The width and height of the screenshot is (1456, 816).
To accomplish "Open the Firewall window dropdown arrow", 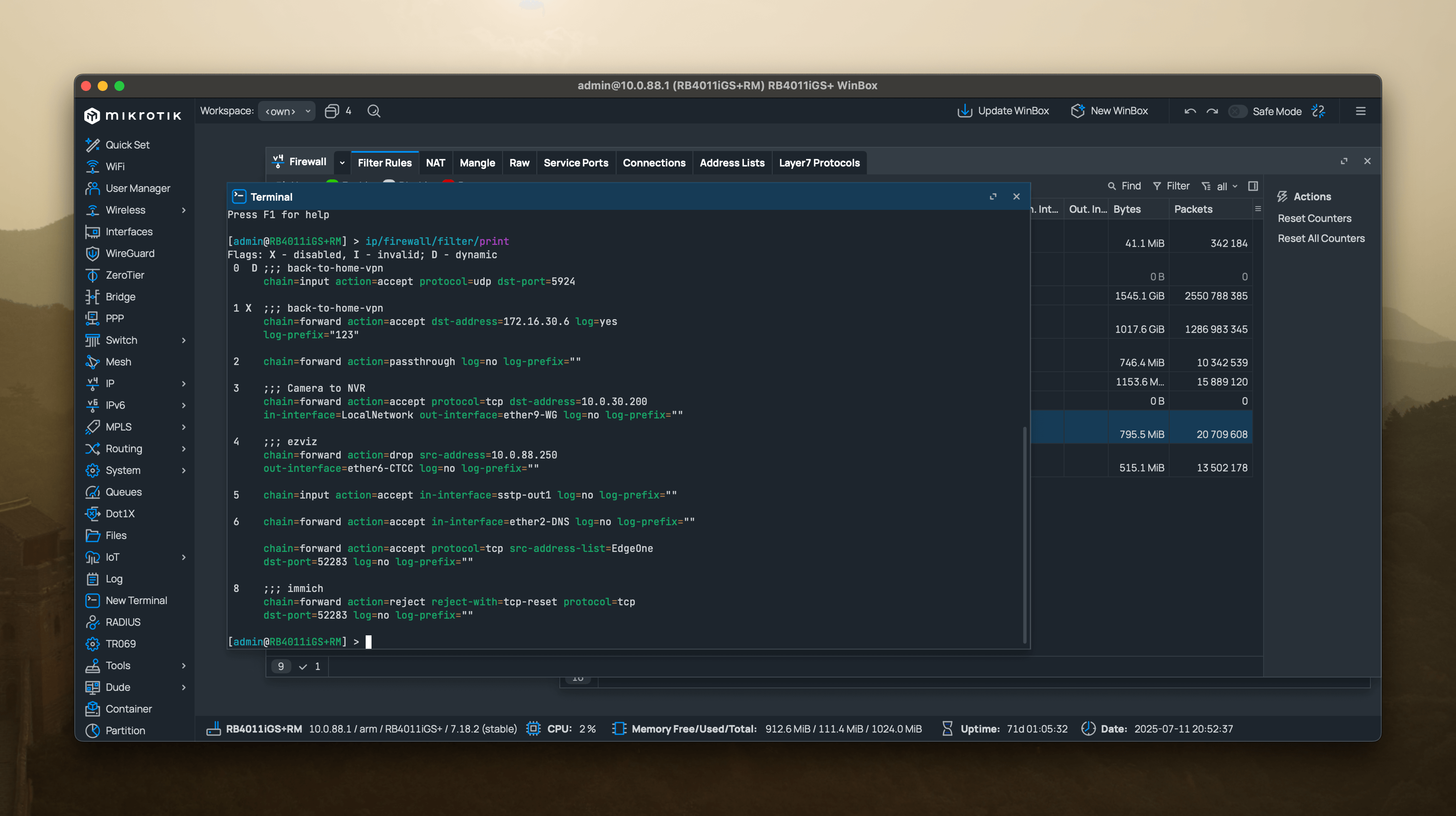I will coord(342,163).
